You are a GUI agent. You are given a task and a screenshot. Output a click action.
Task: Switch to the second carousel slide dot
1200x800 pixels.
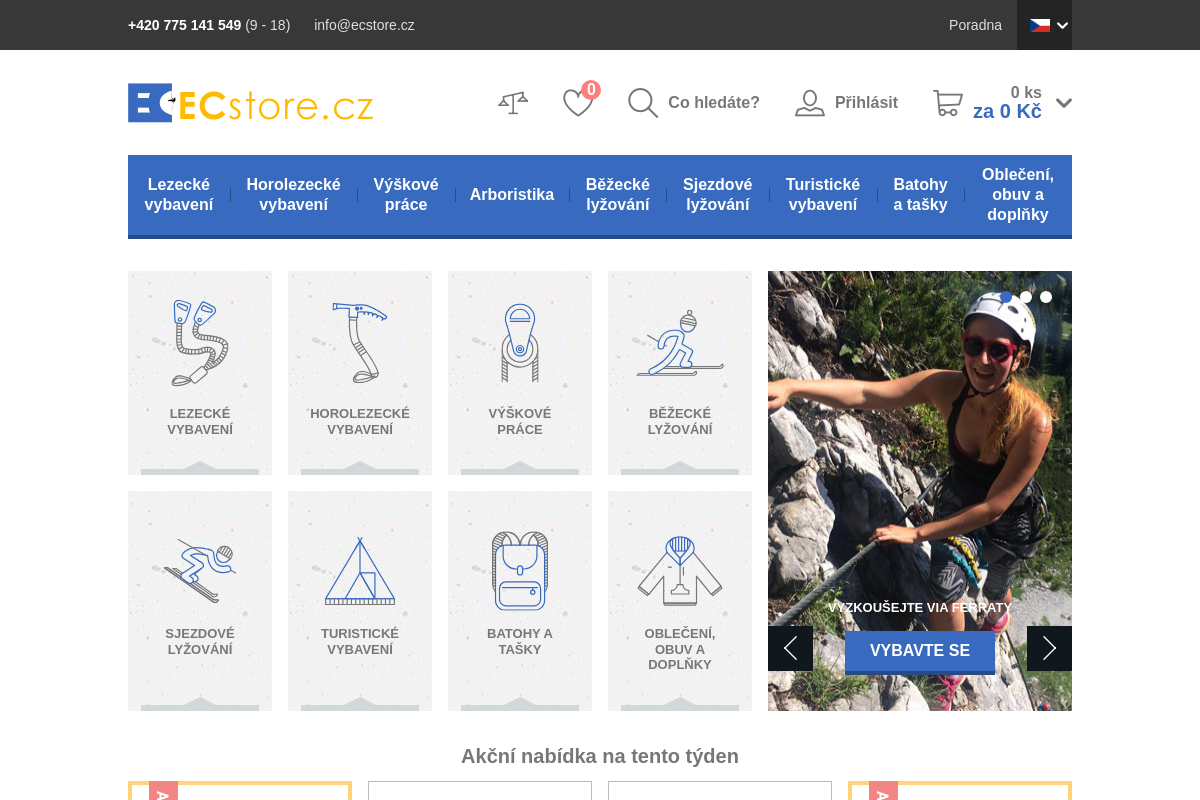(1026, 297)
